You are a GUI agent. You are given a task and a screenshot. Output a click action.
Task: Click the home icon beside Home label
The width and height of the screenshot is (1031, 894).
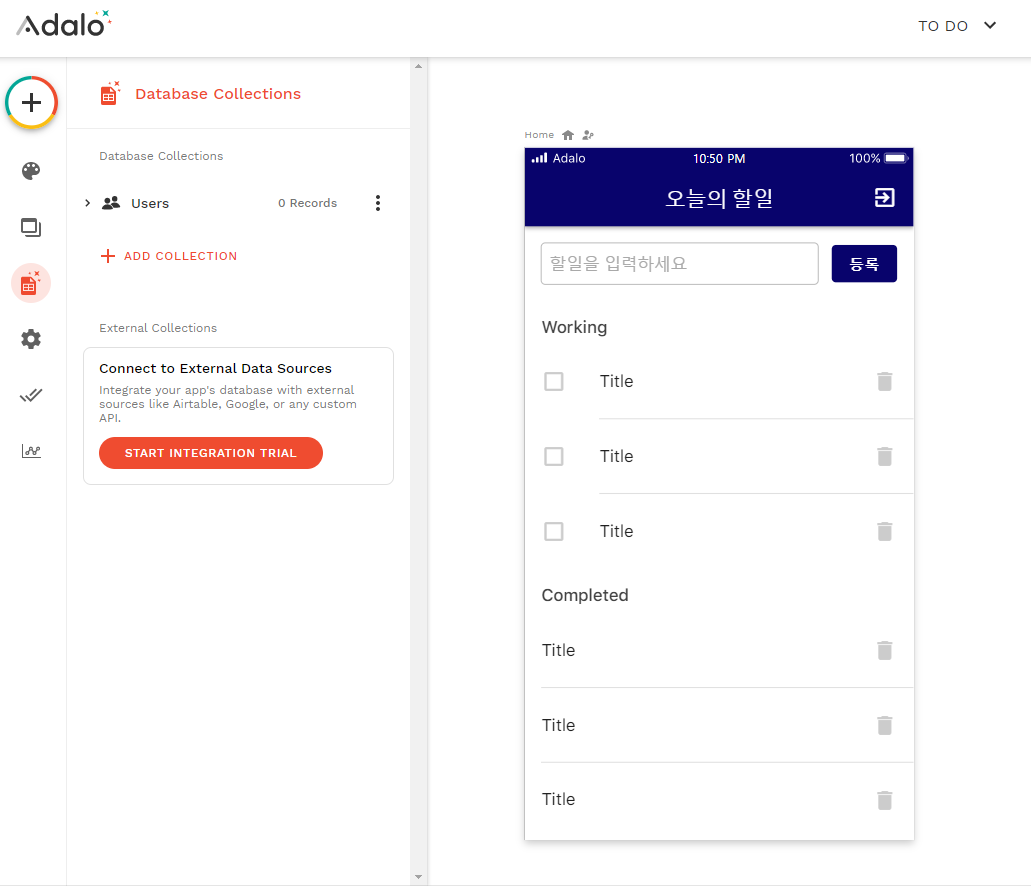(568, 135)
